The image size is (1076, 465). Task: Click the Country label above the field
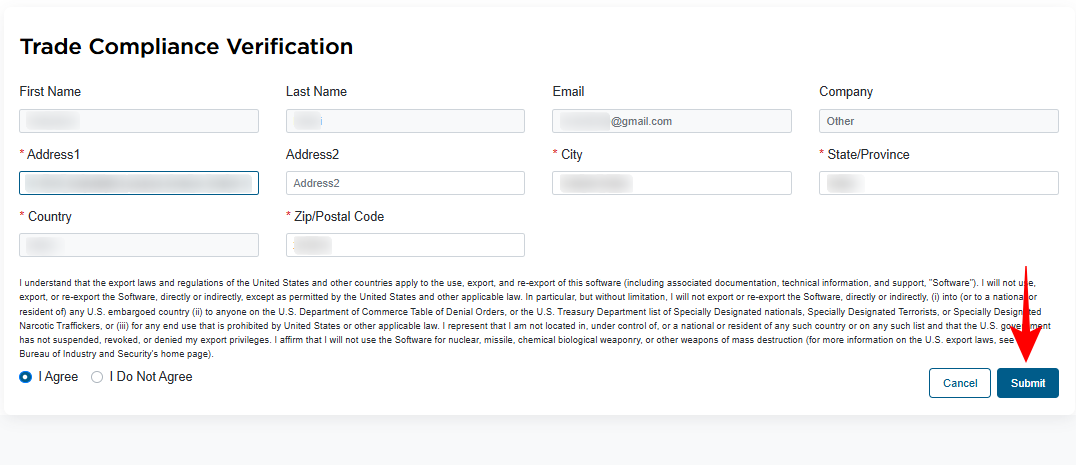point(49,217)
